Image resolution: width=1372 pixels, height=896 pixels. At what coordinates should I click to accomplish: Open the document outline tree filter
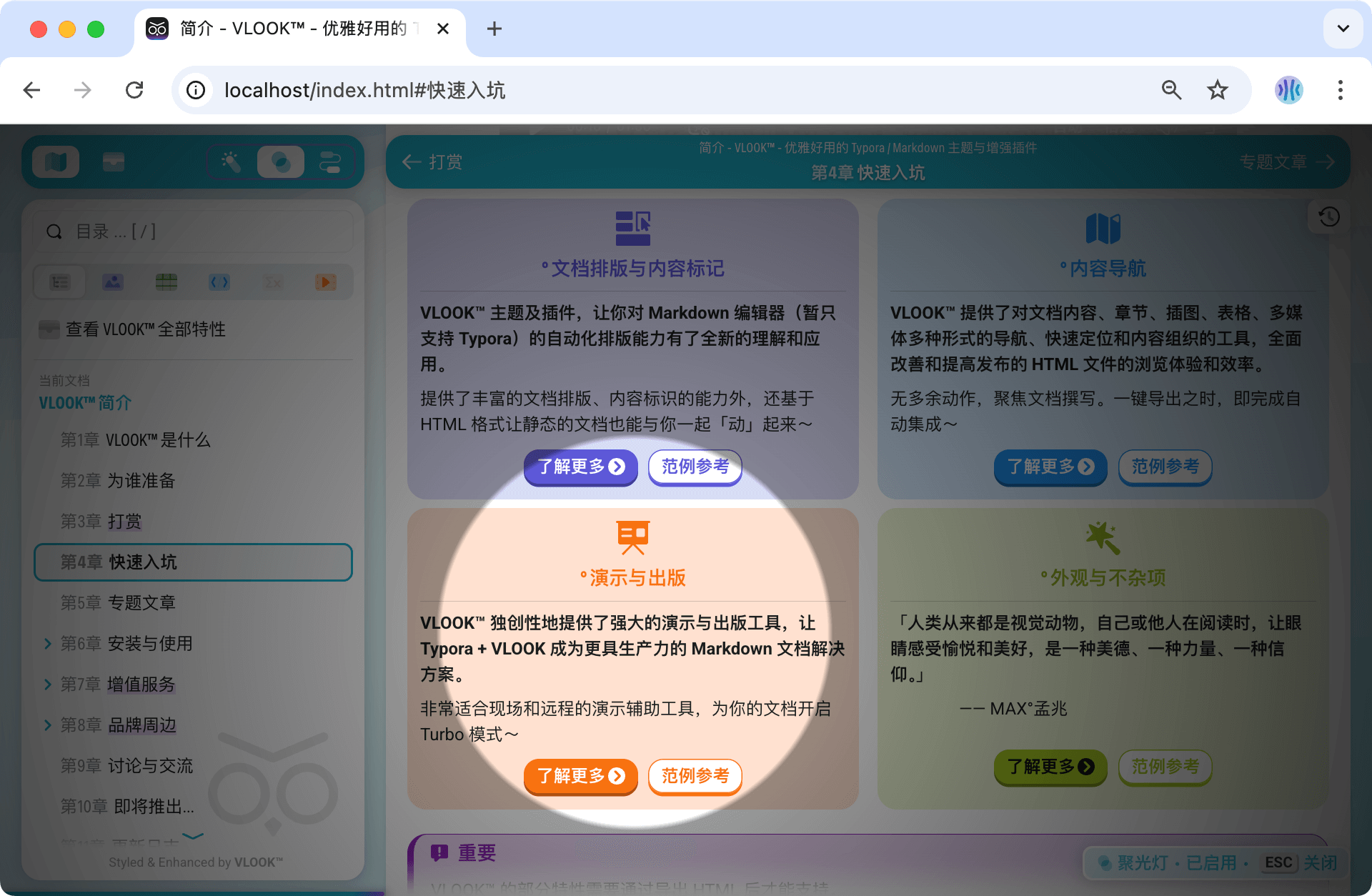60,282
